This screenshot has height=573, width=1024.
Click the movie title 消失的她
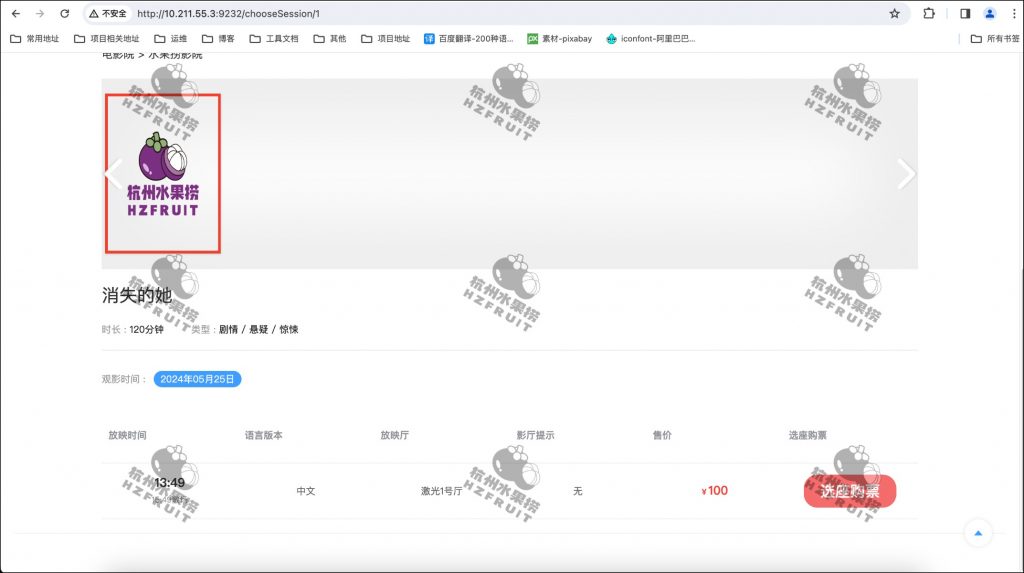[x=137, y=295]
